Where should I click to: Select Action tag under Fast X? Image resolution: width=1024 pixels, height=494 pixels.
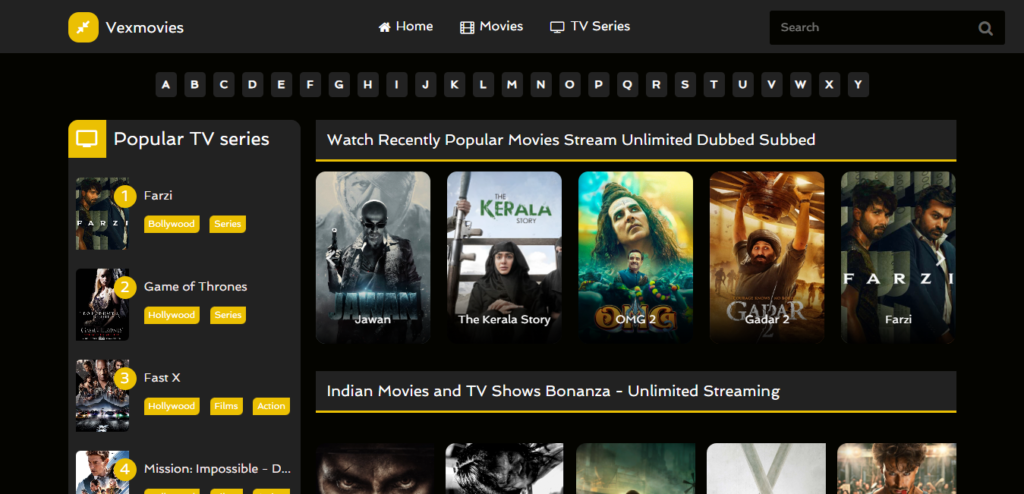point(271,406)
